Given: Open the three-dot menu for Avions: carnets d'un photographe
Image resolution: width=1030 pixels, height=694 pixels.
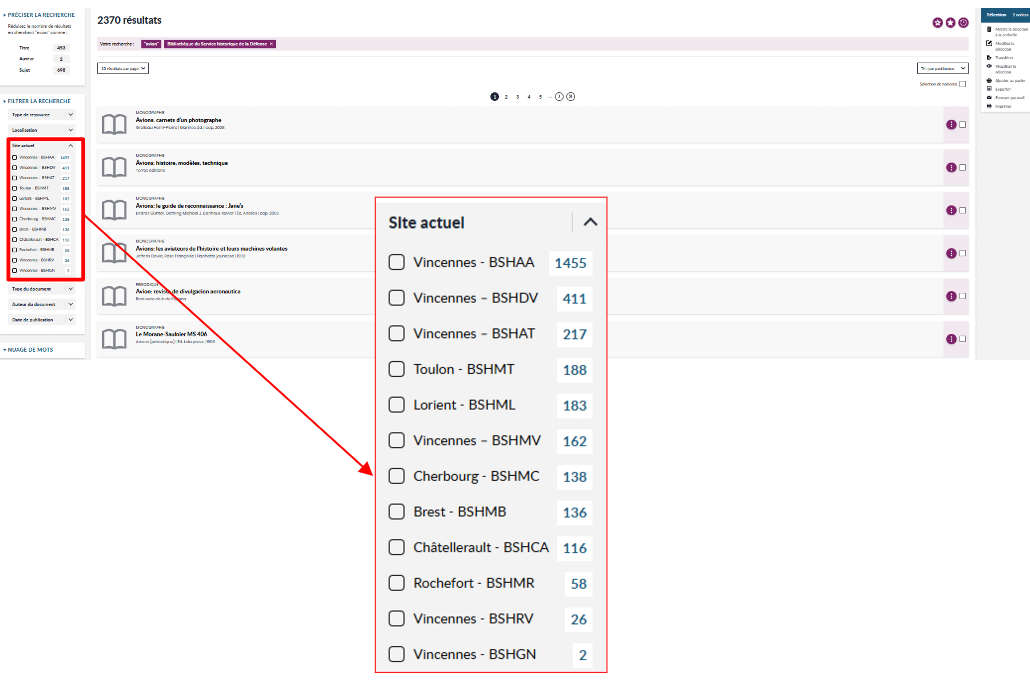Looking at the screenshot, I should 951,125.
